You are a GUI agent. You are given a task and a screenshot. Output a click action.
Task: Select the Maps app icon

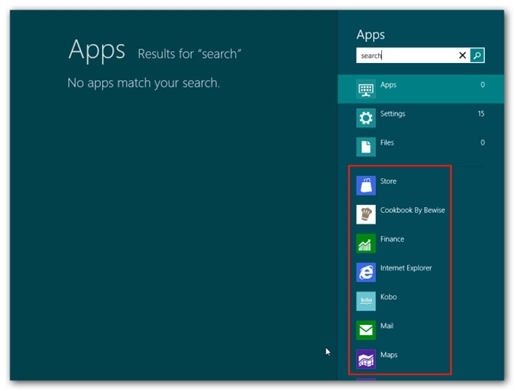366,359
